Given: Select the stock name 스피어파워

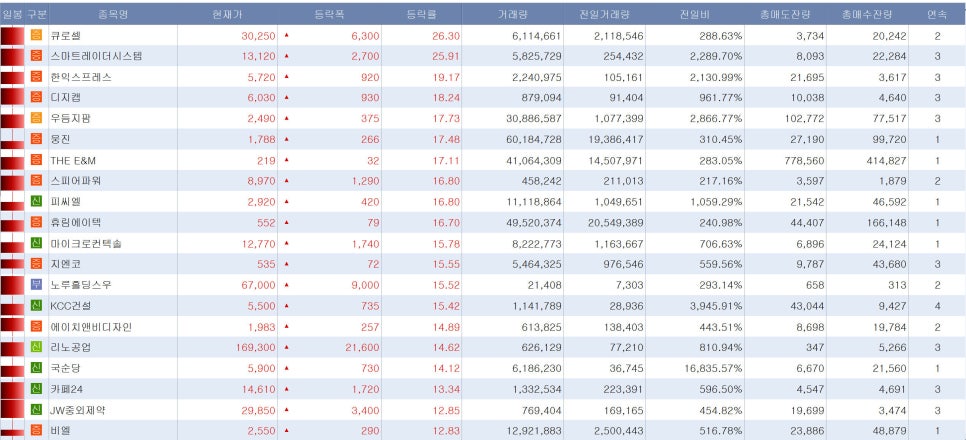Looking at the screenshot, I should 76,181.
